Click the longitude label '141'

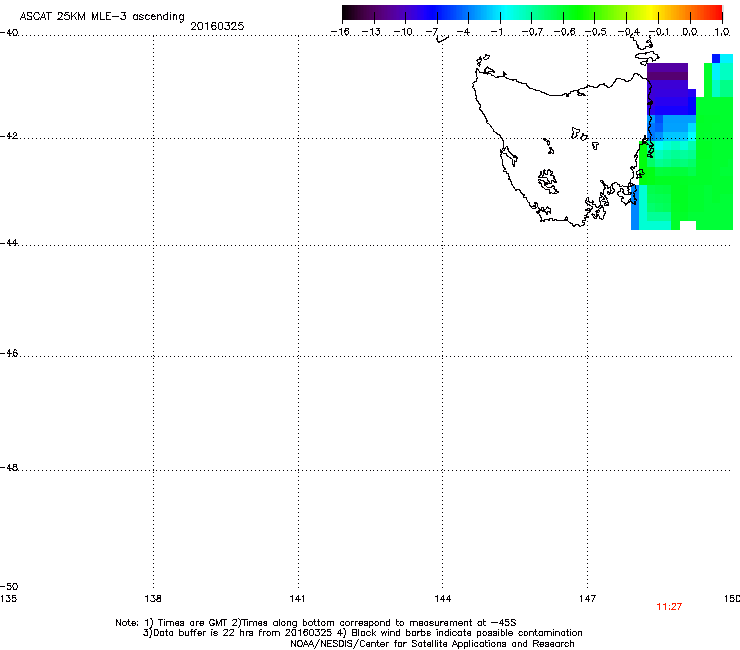pyautogui.click(x=297, y=599)
